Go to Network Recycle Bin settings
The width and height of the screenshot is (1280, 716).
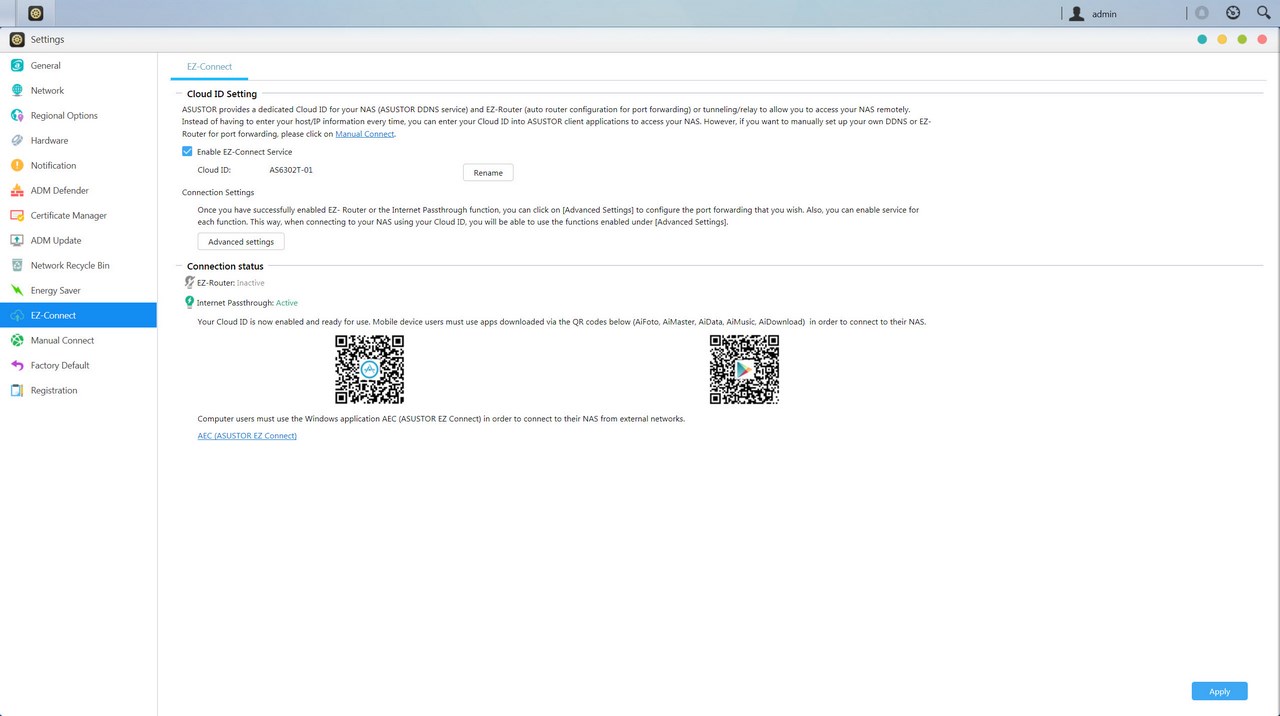point(78,266)
